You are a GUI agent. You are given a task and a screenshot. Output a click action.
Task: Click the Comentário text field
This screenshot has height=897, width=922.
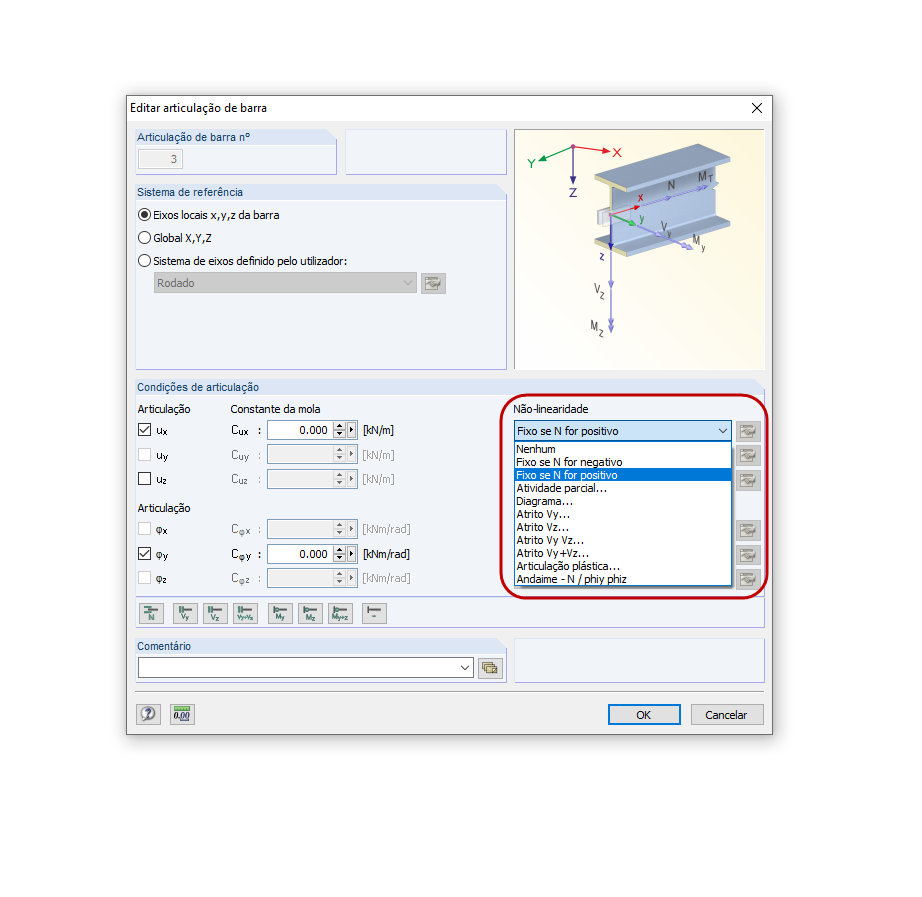pos(298,668)
